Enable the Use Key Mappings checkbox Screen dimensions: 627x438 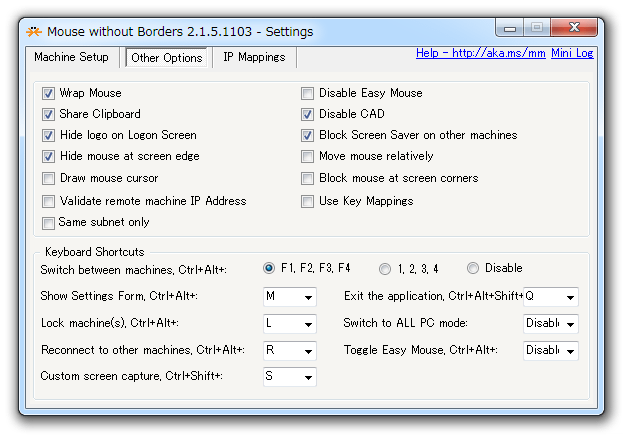[308, 201]
